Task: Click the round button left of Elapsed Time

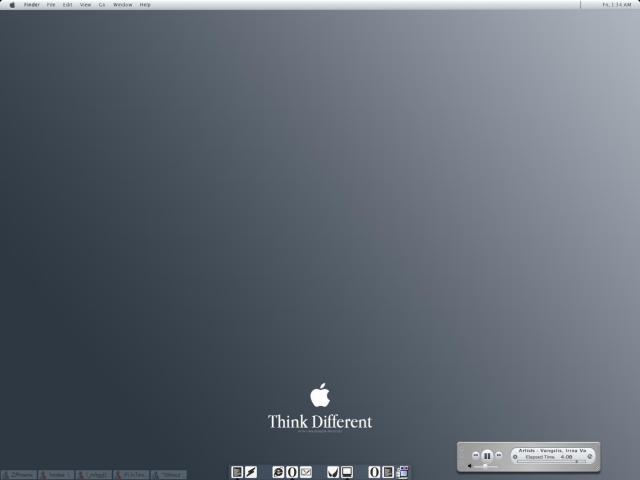Action: coord(515,457)
